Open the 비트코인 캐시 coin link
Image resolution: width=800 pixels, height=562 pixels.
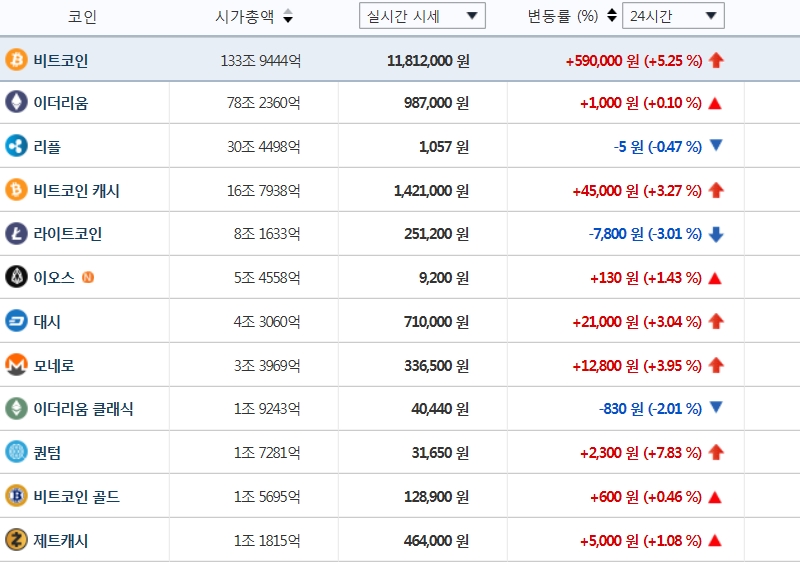coord(77,191)
